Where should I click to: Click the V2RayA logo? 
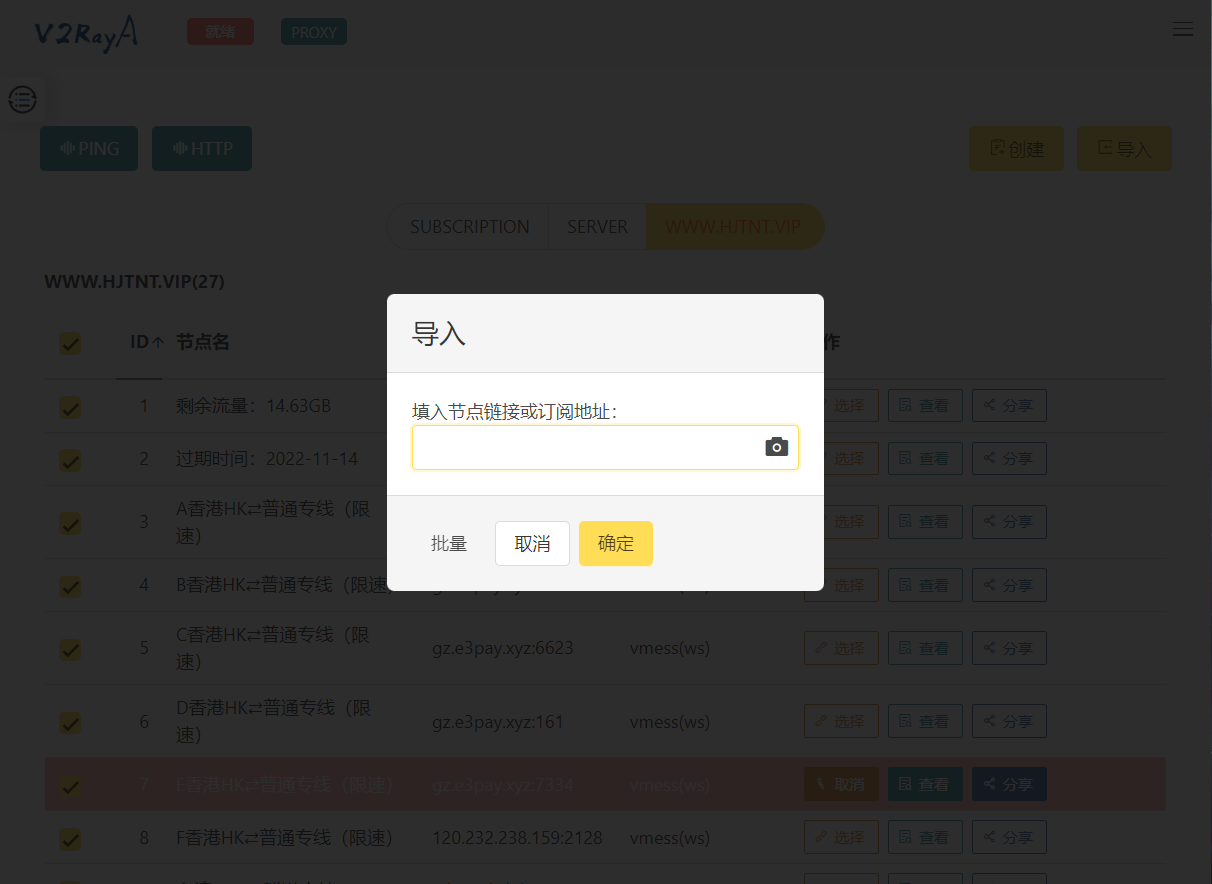(x=86, y=33)
